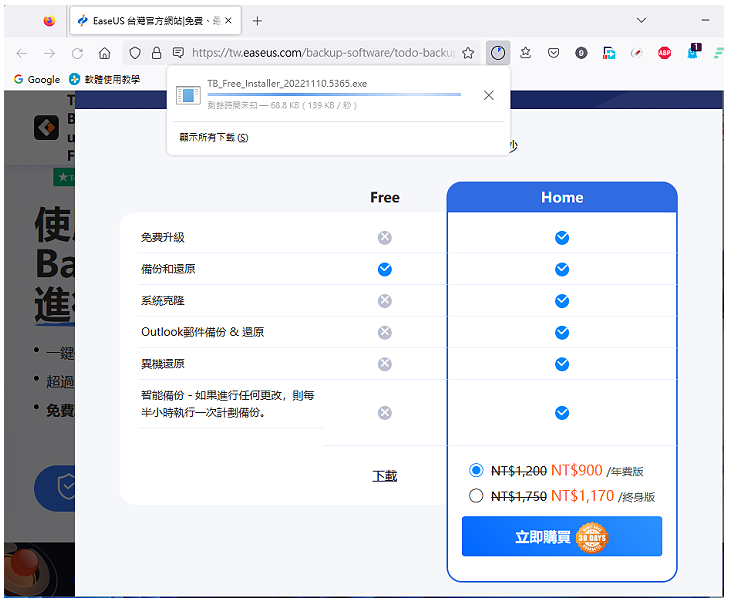Click 顯示所有下載 to show all downloads
730x604 pixels.
pos(214,138)
